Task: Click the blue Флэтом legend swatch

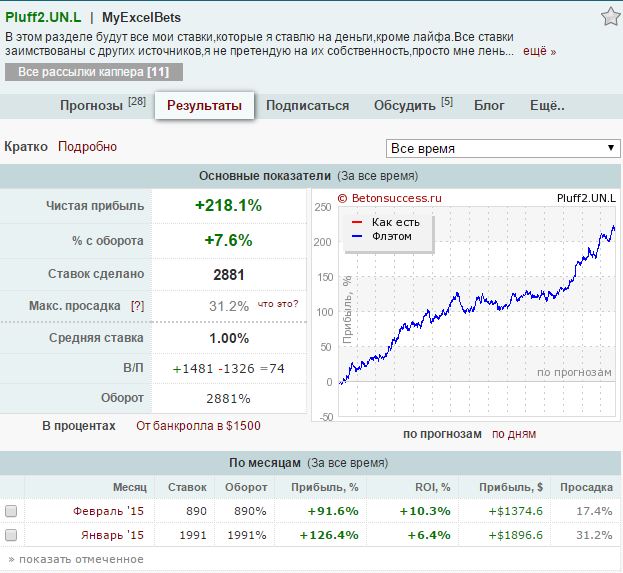Action: point(357,236)
